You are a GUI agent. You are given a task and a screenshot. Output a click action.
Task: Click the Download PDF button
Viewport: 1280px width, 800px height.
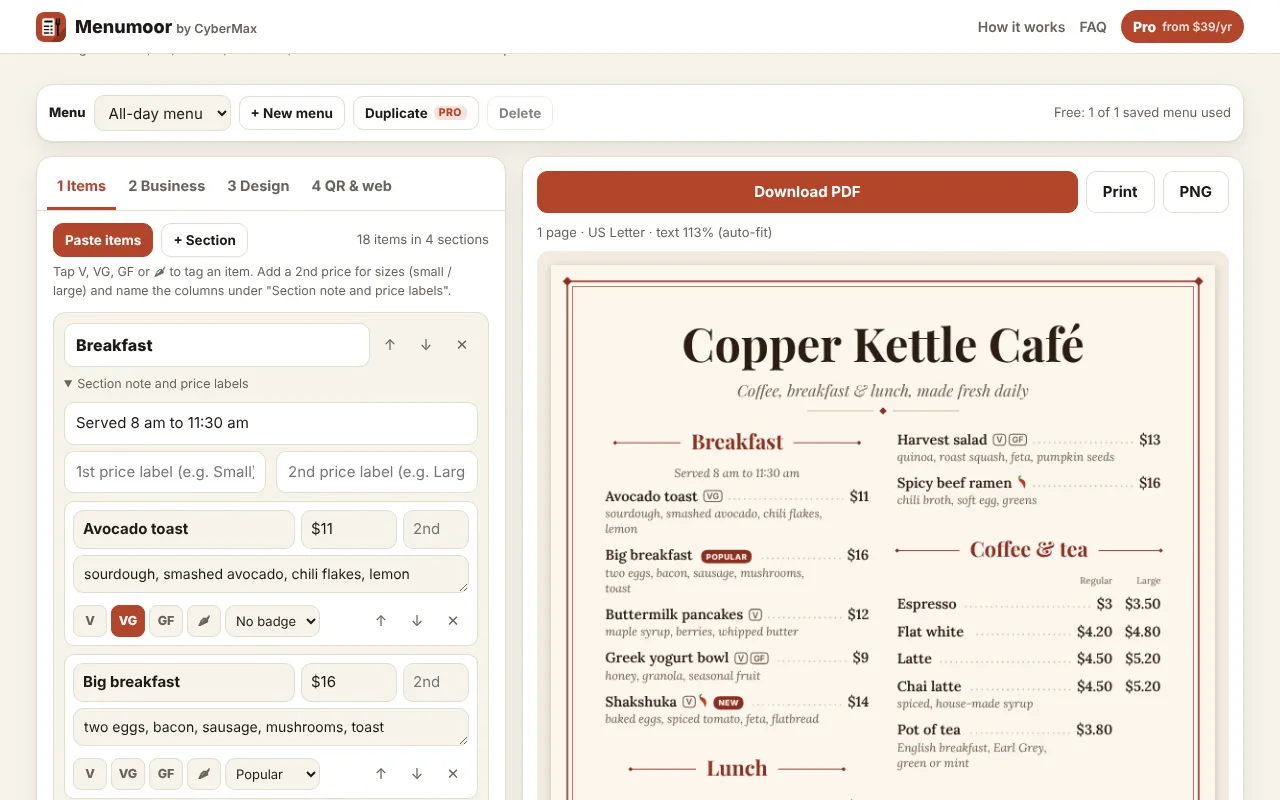tap(807, 192)
